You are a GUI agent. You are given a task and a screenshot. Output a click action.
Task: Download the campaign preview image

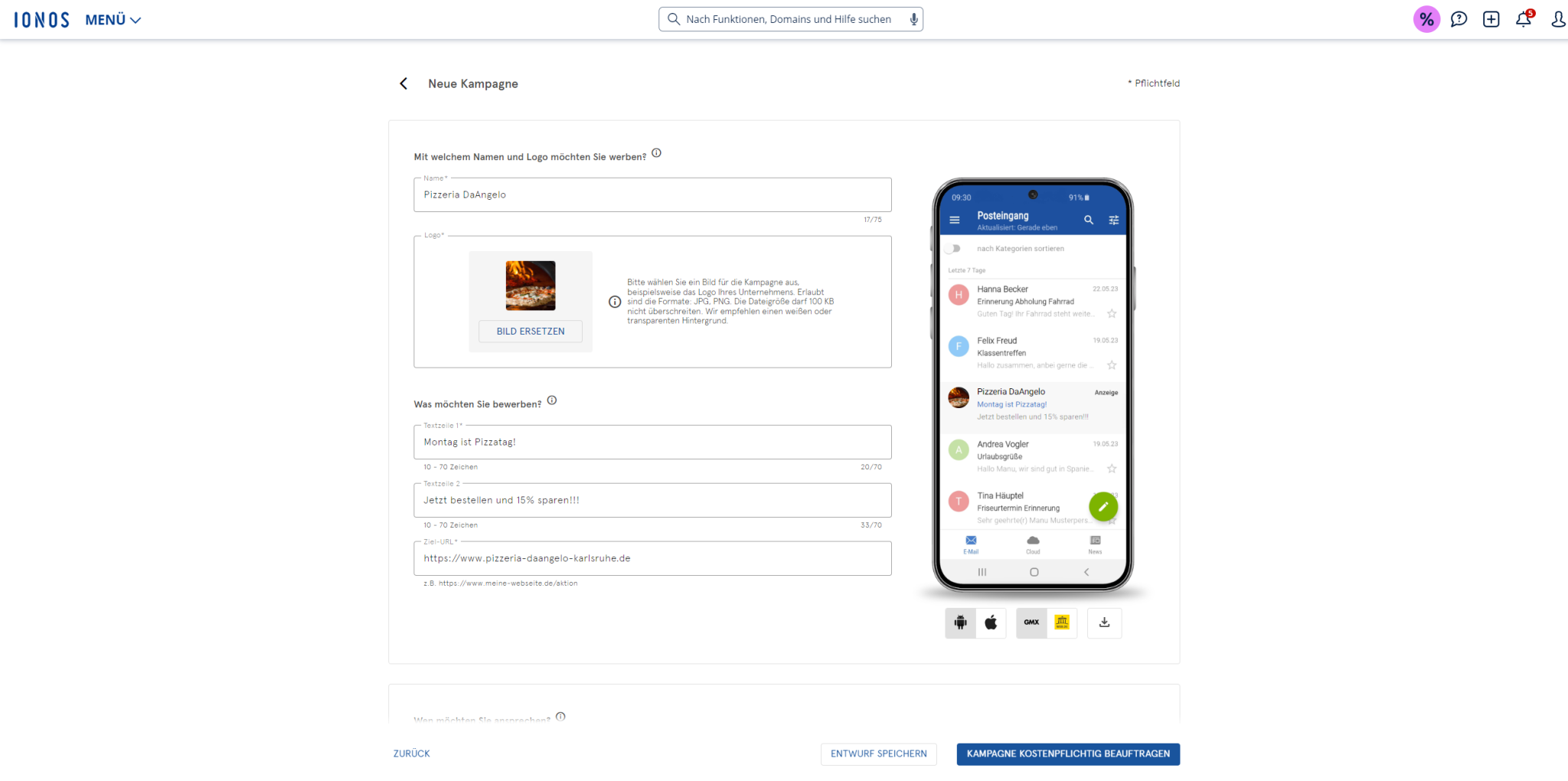tap(1104, 623)
